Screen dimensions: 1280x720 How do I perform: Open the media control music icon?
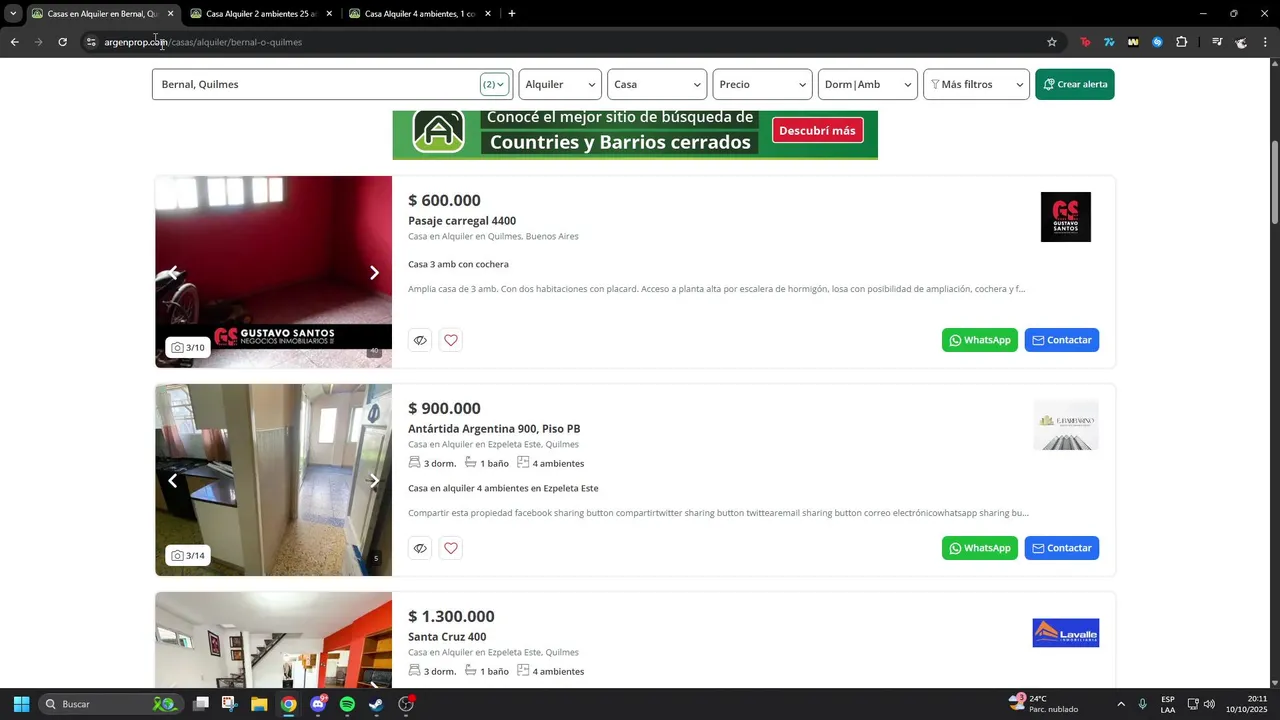(x=1217, y=42)
